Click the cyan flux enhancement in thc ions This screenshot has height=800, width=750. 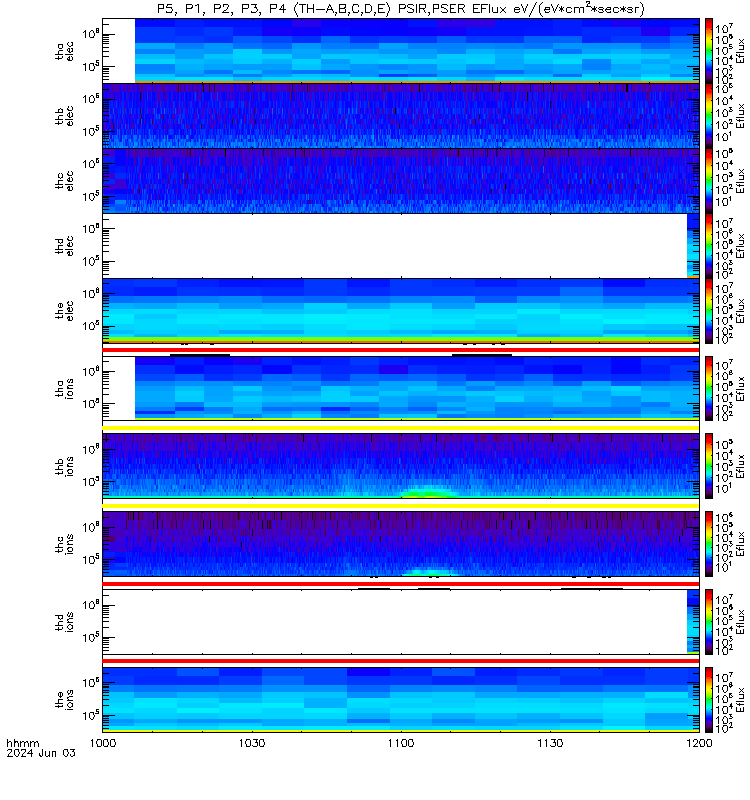[x=429, y=572]
